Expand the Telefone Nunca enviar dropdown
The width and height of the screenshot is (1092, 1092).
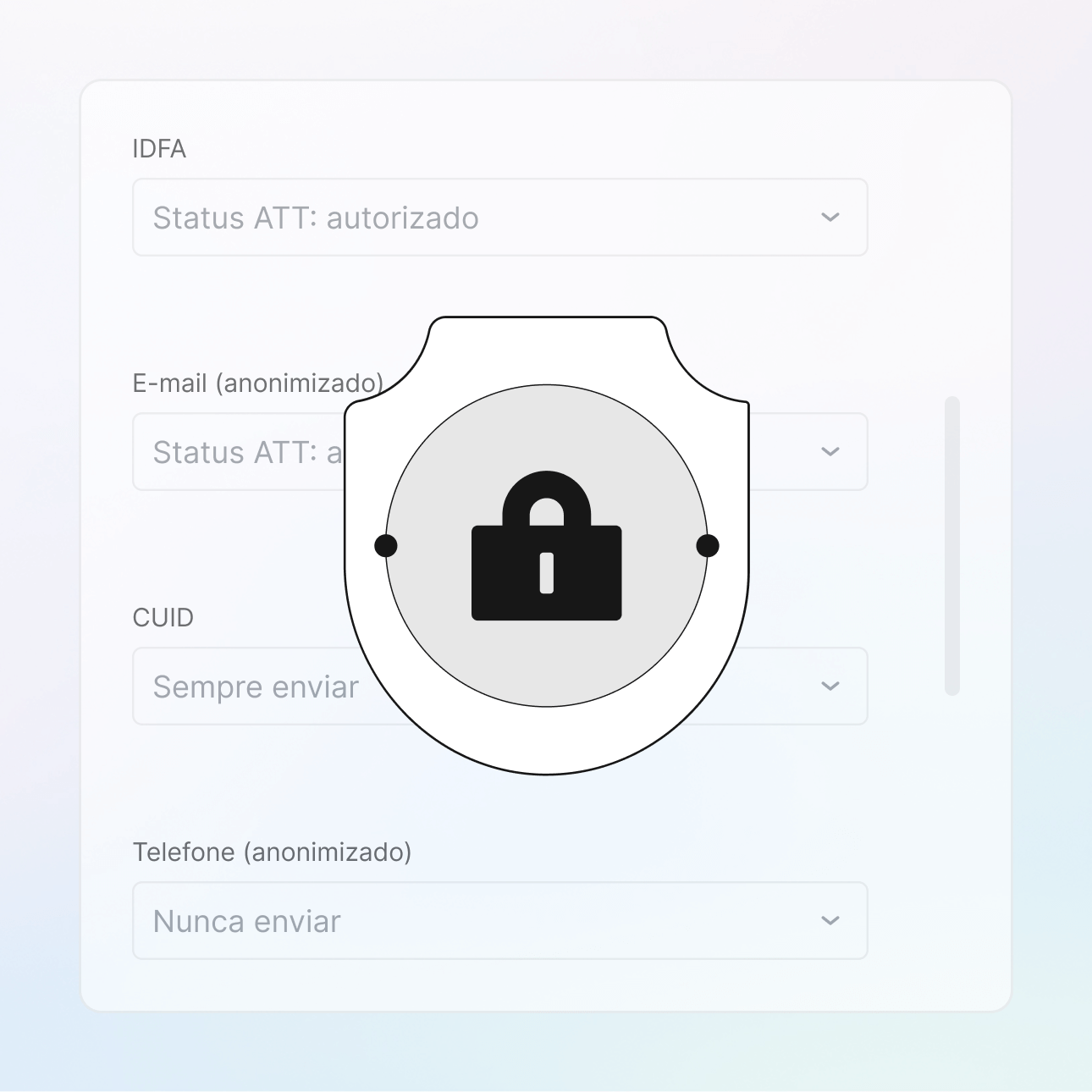500,920
